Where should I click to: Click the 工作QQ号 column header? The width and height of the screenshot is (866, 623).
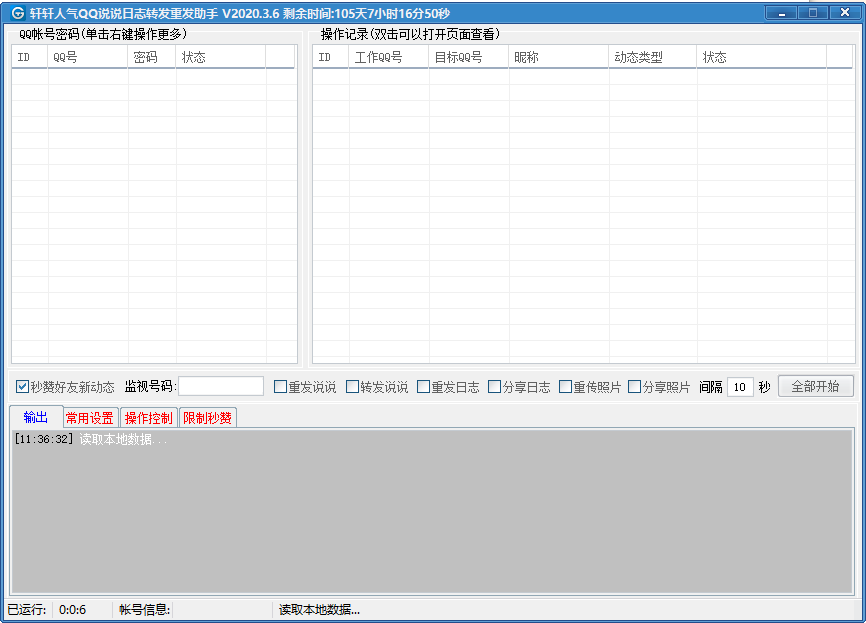(389, 57)
